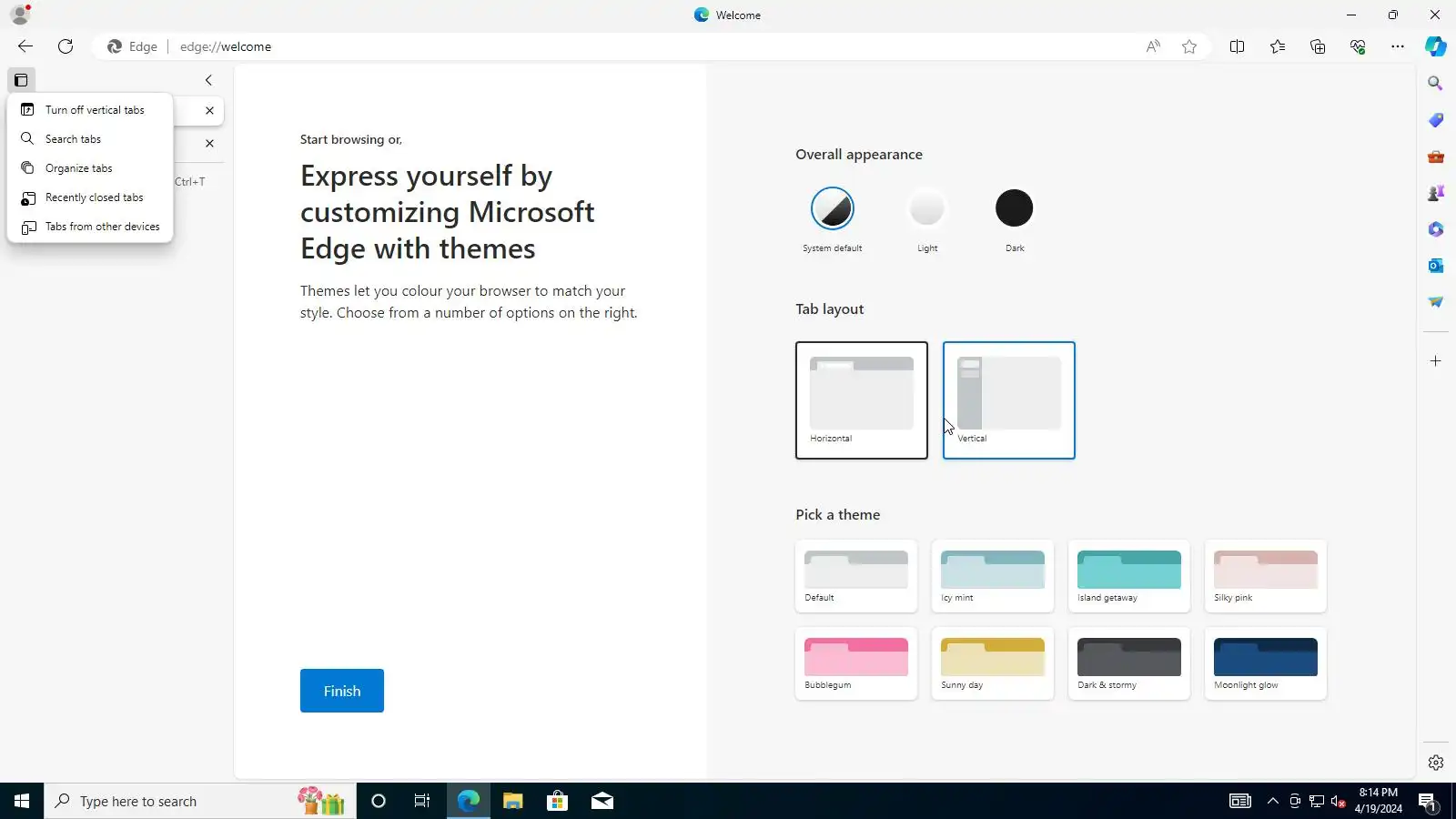This screenshot has height=819, width=1456.
Task: Select Tabs from other devices
Action: 90,227
